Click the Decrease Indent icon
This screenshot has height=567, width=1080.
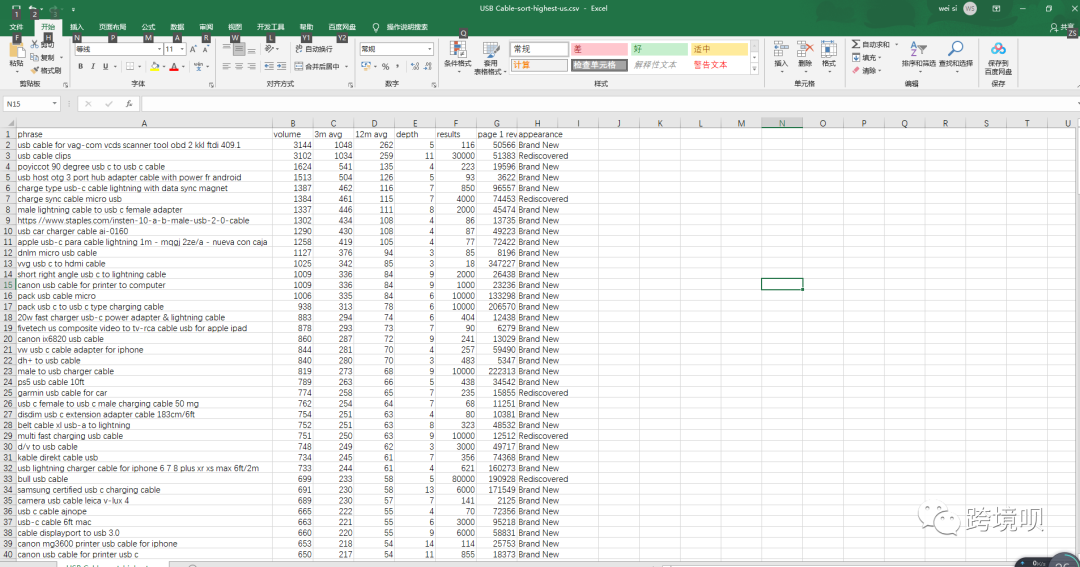click(x=269, y=66)
